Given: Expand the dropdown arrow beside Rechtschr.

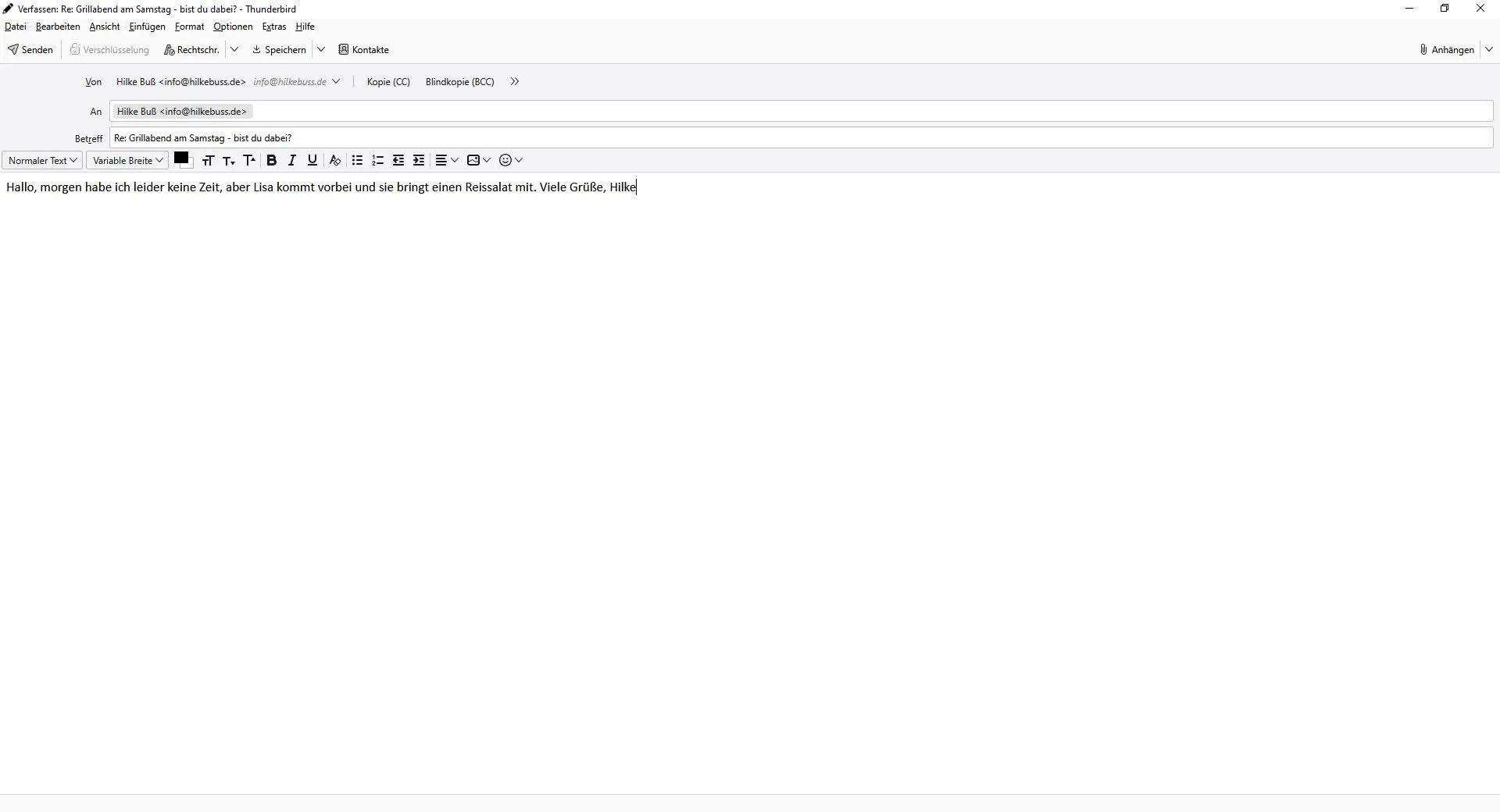Looking at the screenshot, I should point(234,50).
